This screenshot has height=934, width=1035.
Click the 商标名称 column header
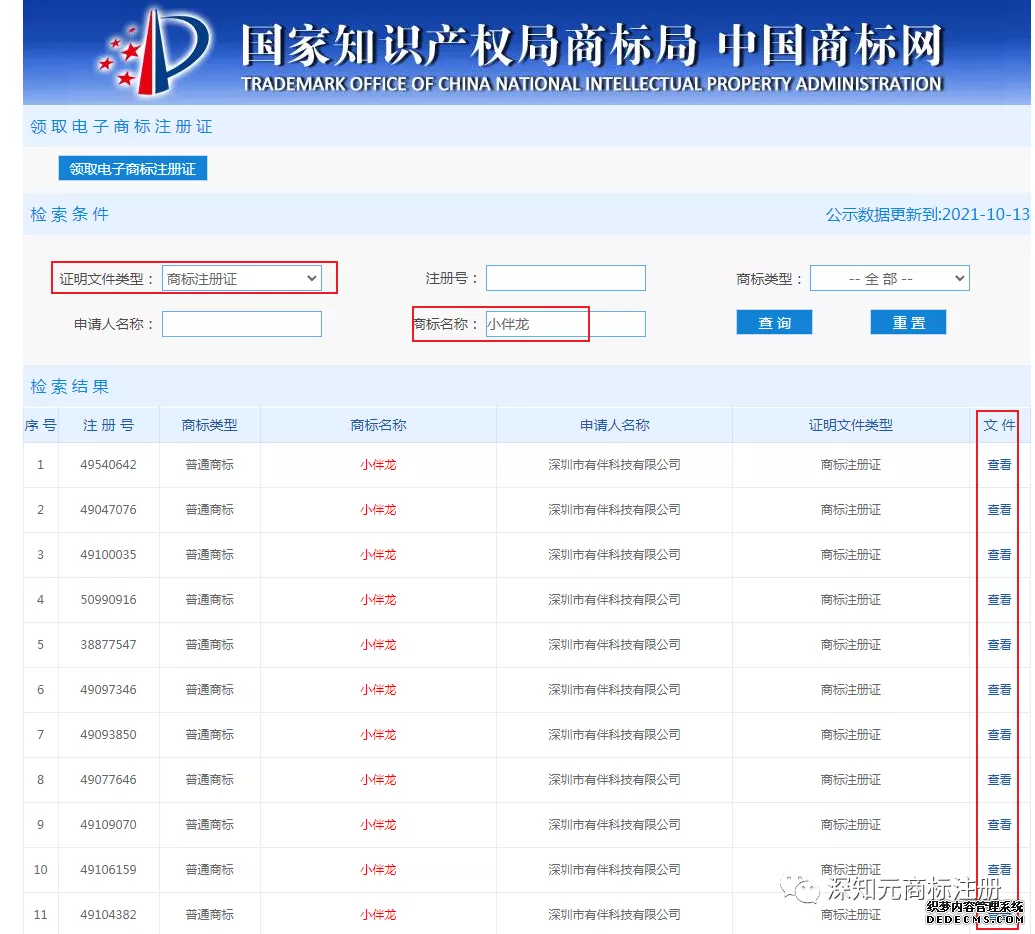click(x=378, y=425)
